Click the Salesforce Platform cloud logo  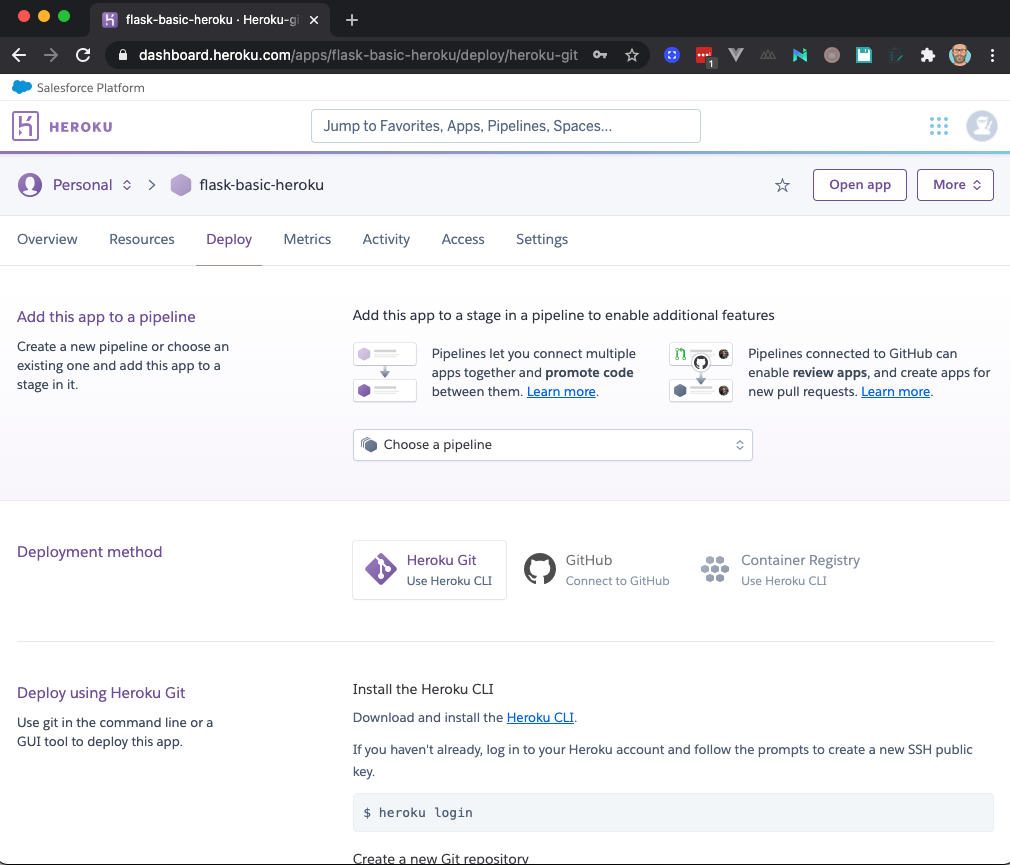coord(20,87)
